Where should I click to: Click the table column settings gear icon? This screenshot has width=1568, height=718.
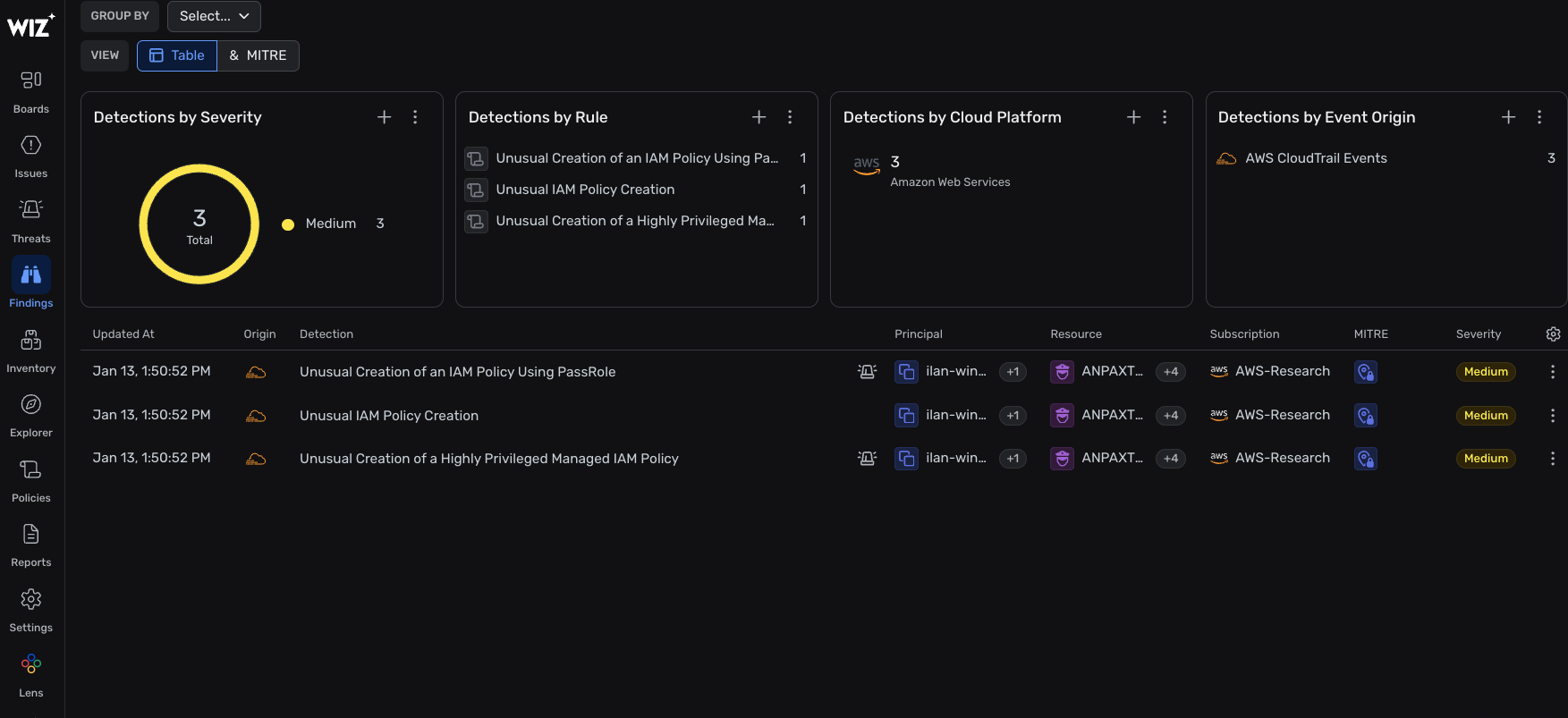click(x=1553, y=334)
